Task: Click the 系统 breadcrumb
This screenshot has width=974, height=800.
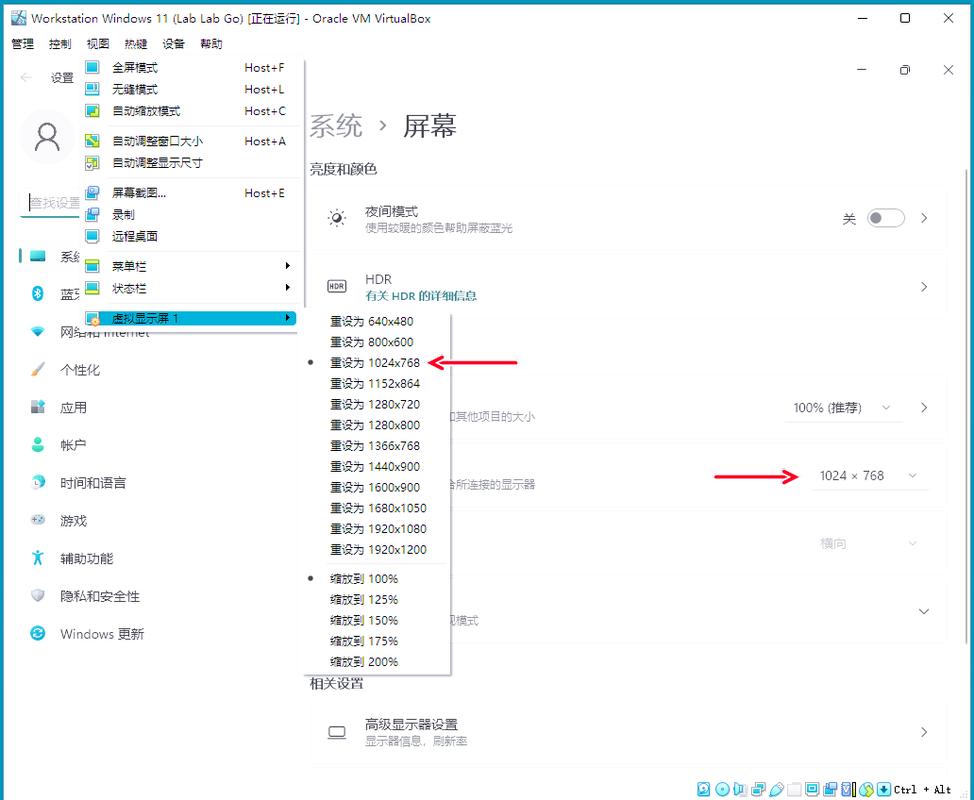Action: (x=336, y=125)
